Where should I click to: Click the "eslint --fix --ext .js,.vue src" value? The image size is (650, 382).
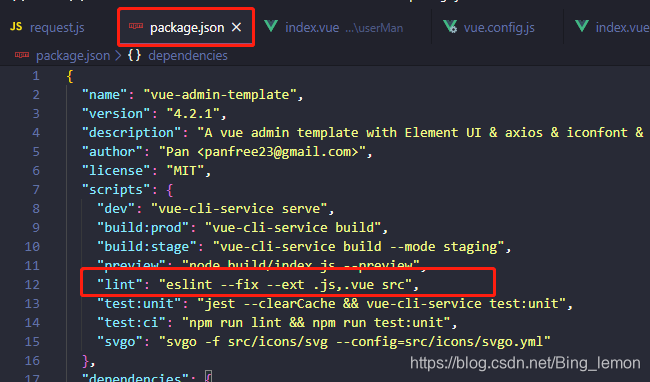(x=285, y=285)
